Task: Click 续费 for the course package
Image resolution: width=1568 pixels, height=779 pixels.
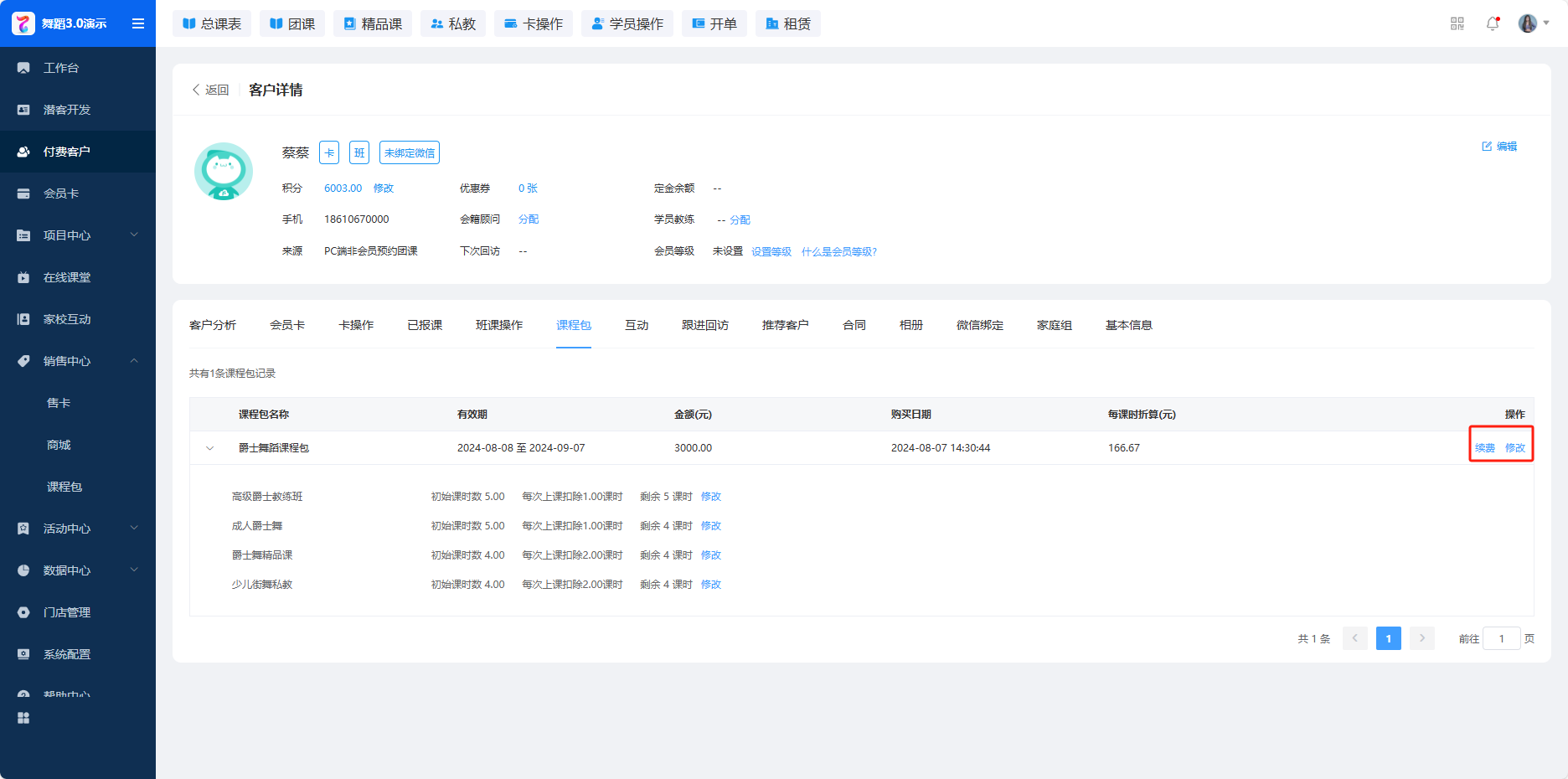Action: [1485, 448]
